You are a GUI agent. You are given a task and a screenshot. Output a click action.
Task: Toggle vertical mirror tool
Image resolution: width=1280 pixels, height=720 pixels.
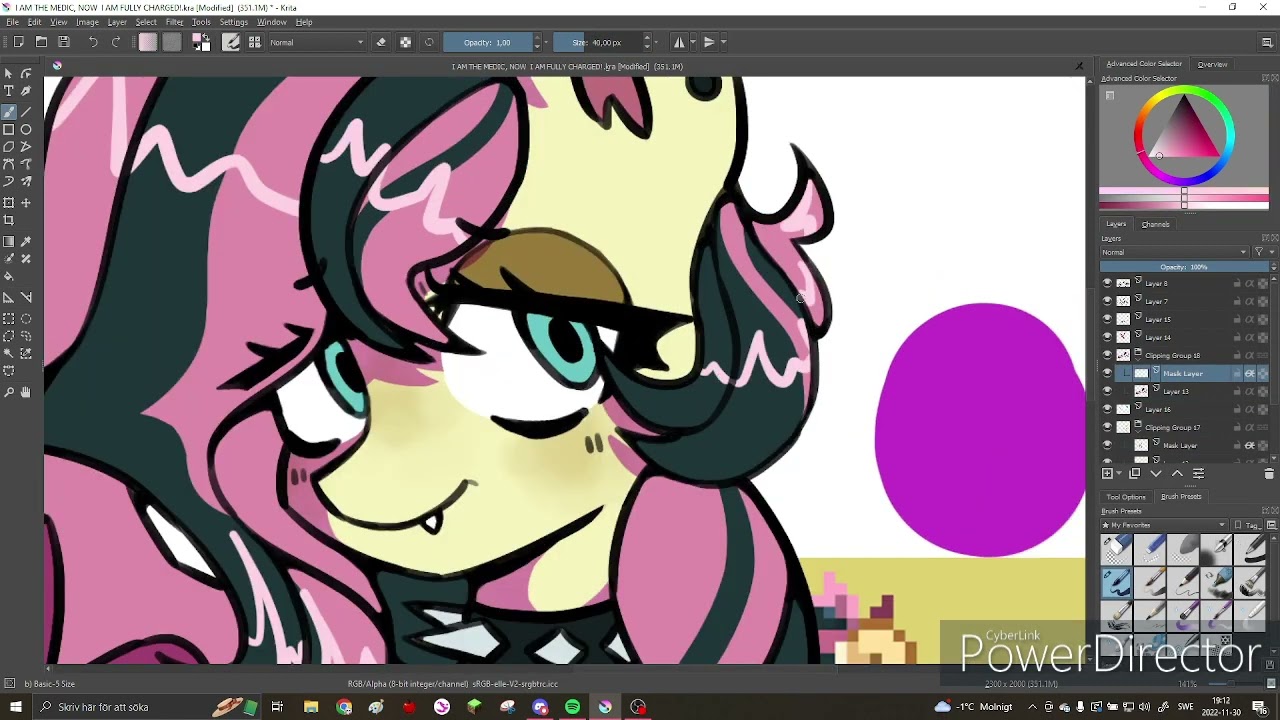[709, 42]
